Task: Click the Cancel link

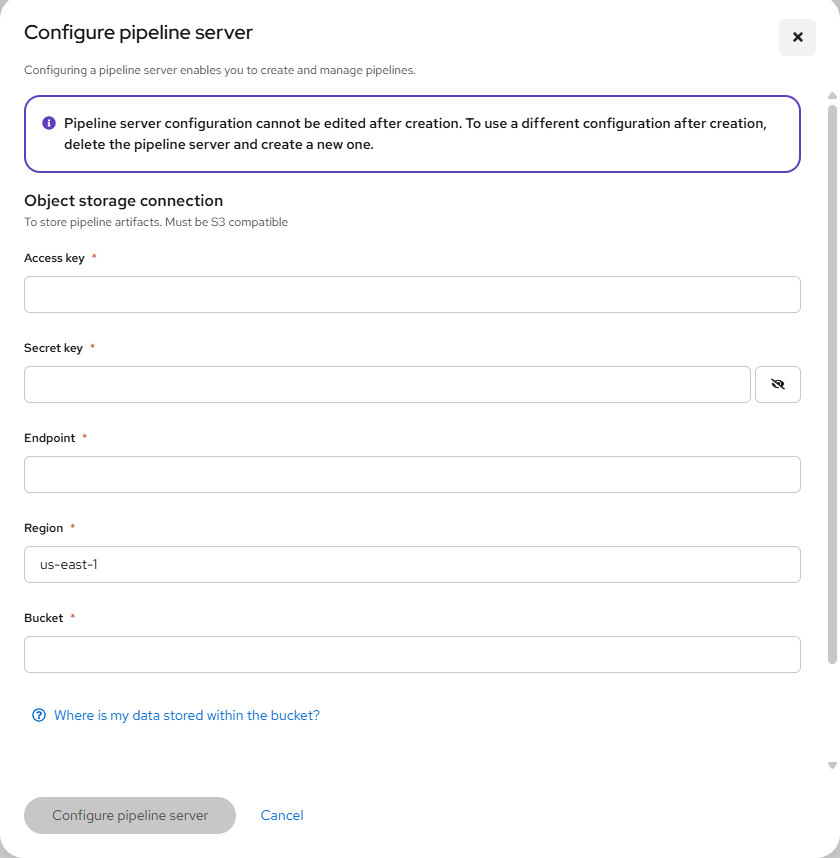Action: pyautogui.click(x=282, y=815)
